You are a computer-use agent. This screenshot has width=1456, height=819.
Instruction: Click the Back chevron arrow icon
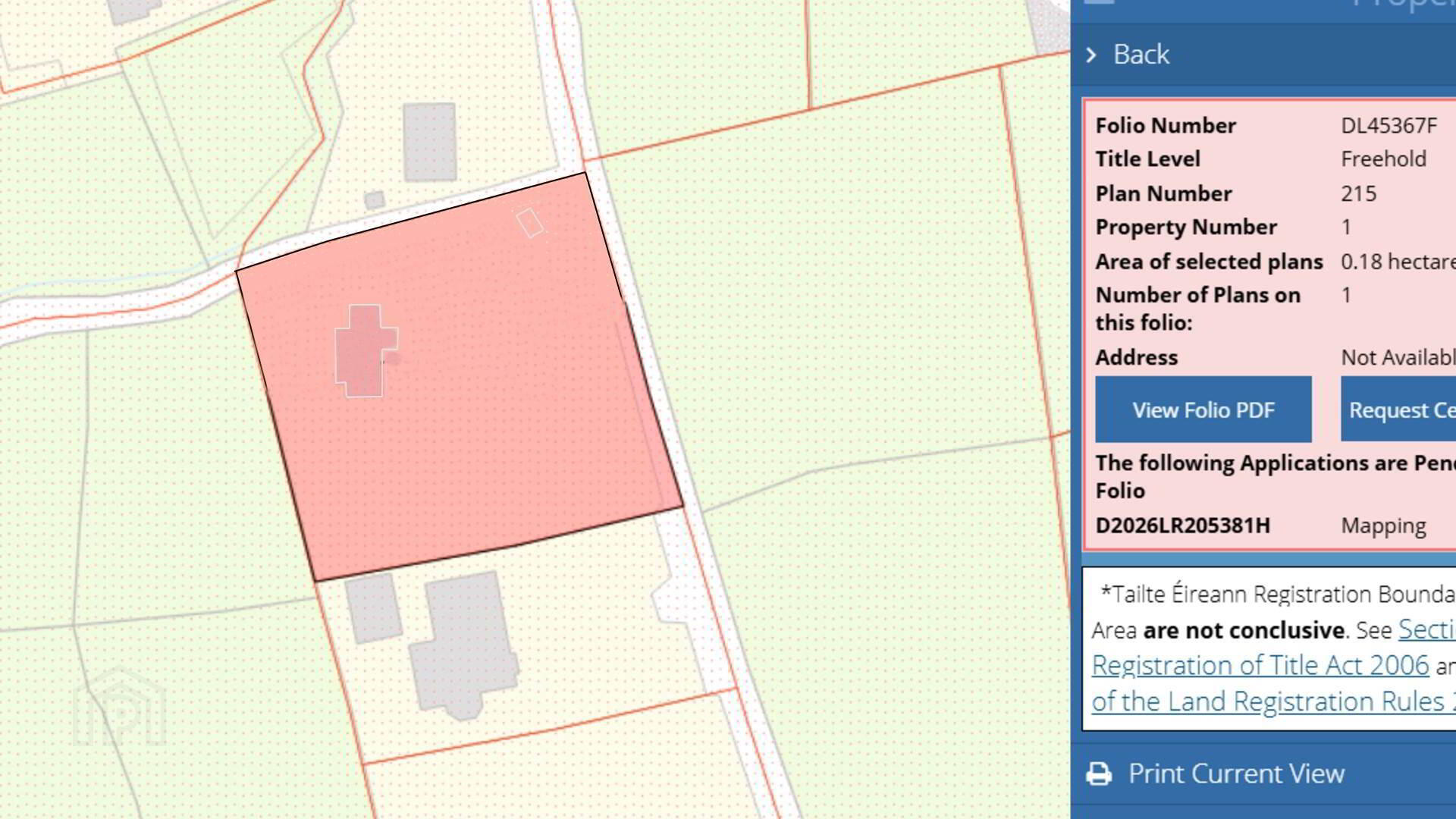(x=1091, y=55)
